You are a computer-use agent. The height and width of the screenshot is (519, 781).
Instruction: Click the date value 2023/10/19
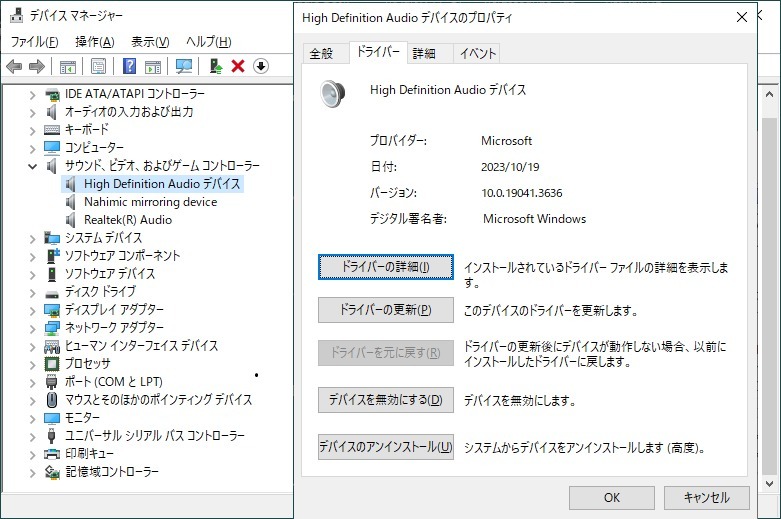tap(510, 167)
